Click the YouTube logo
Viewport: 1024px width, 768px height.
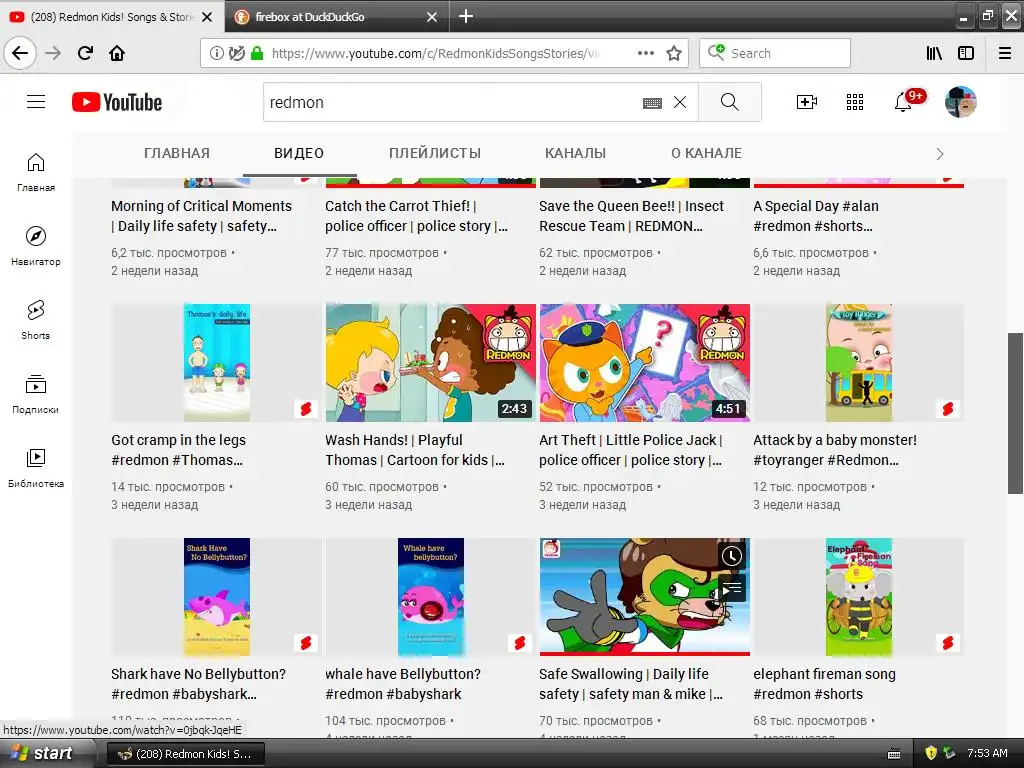click(x=117, y=102)
